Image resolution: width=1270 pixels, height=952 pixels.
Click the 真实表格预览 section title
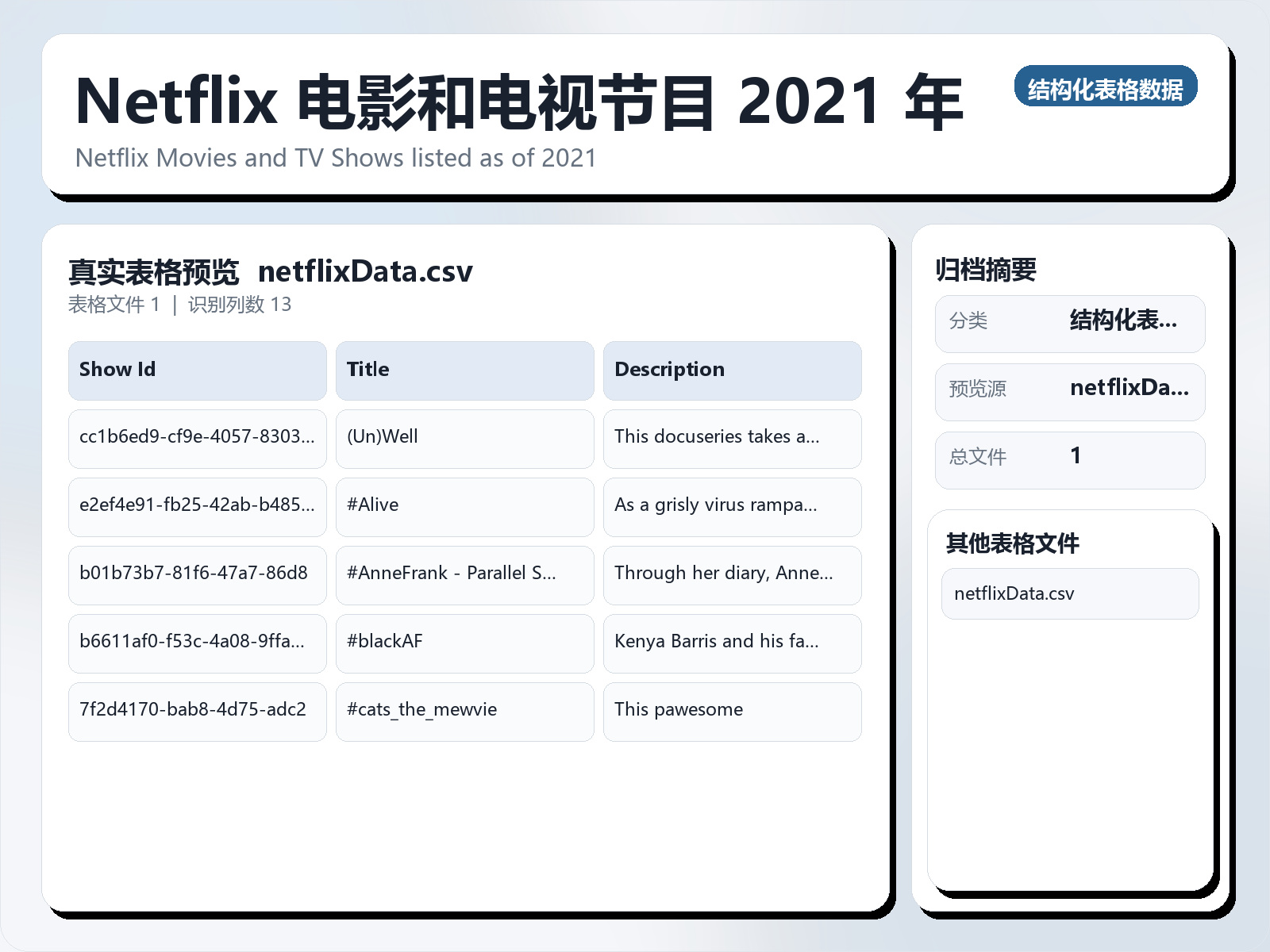point(154,271)
